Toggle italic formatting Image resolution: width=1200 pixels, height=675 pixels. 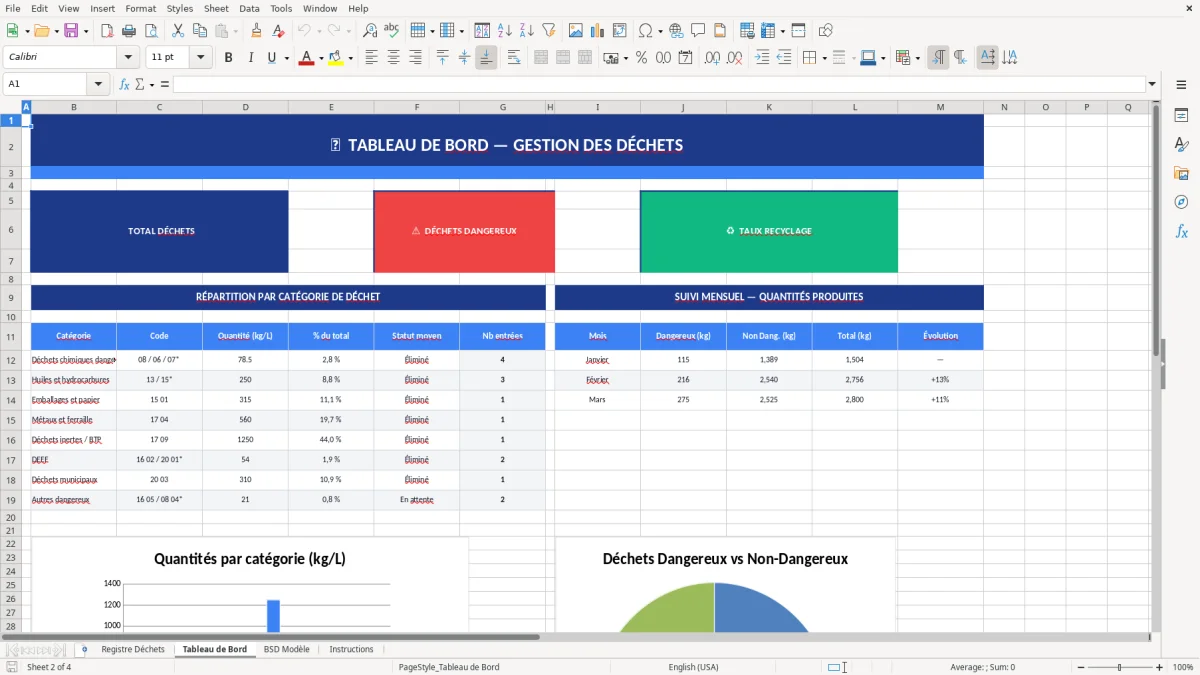250,57
